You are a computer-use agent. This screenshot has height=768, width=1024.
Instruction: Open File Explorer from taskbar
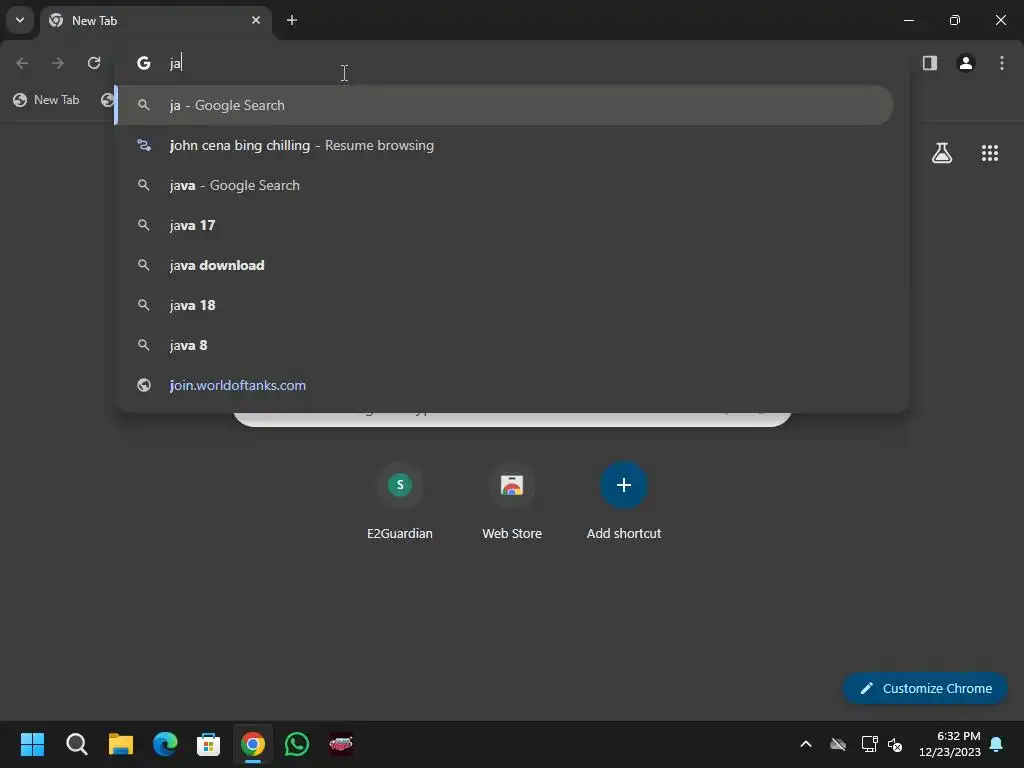(x=121, y=744)
